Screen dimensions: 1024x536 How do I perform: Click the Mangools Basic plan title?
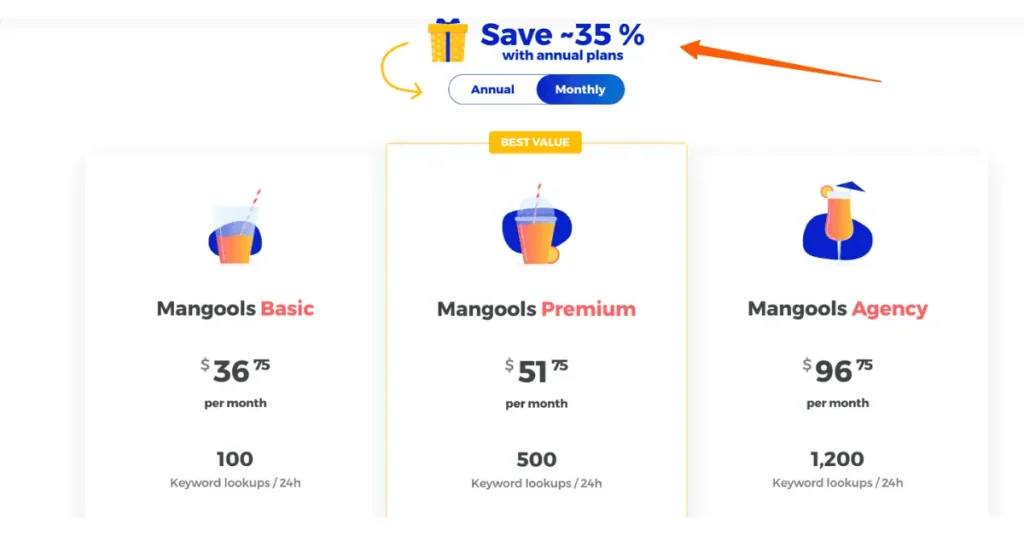(235, 308)
